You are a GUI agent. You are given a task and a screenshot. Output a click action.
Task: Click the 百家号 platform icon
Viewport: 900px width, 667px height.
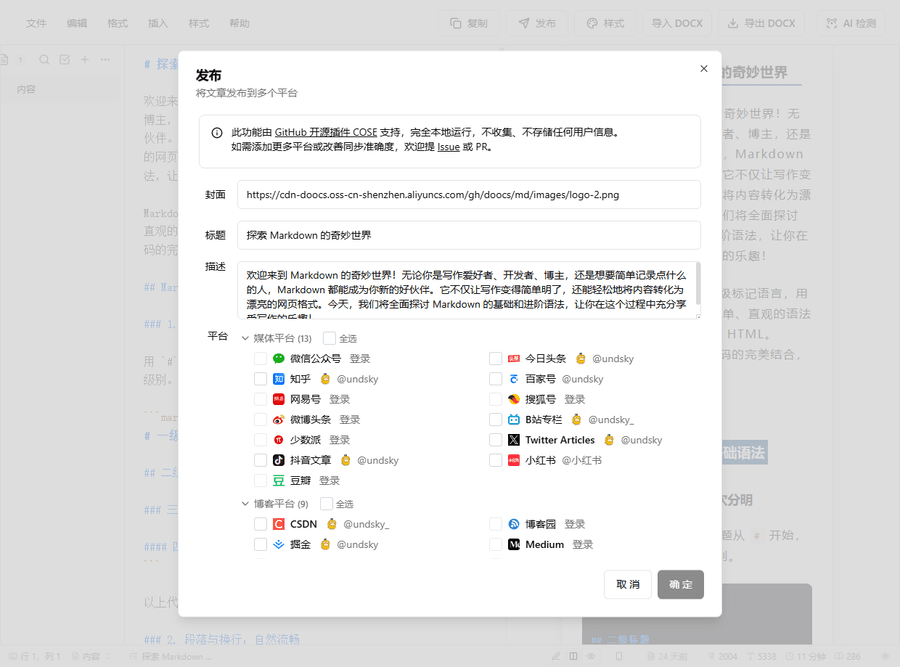514,379
